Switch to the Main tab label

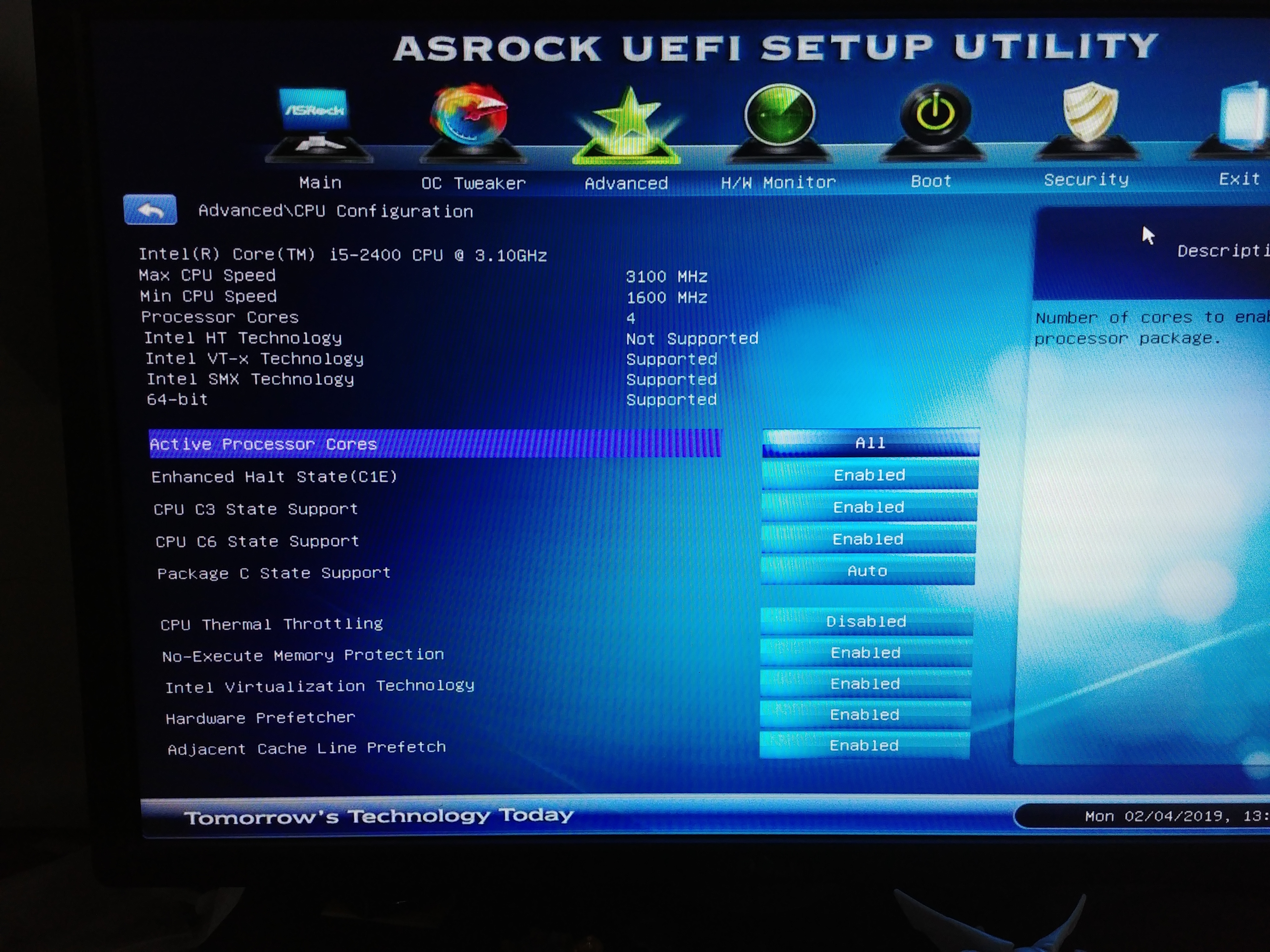tap(320, 183)
